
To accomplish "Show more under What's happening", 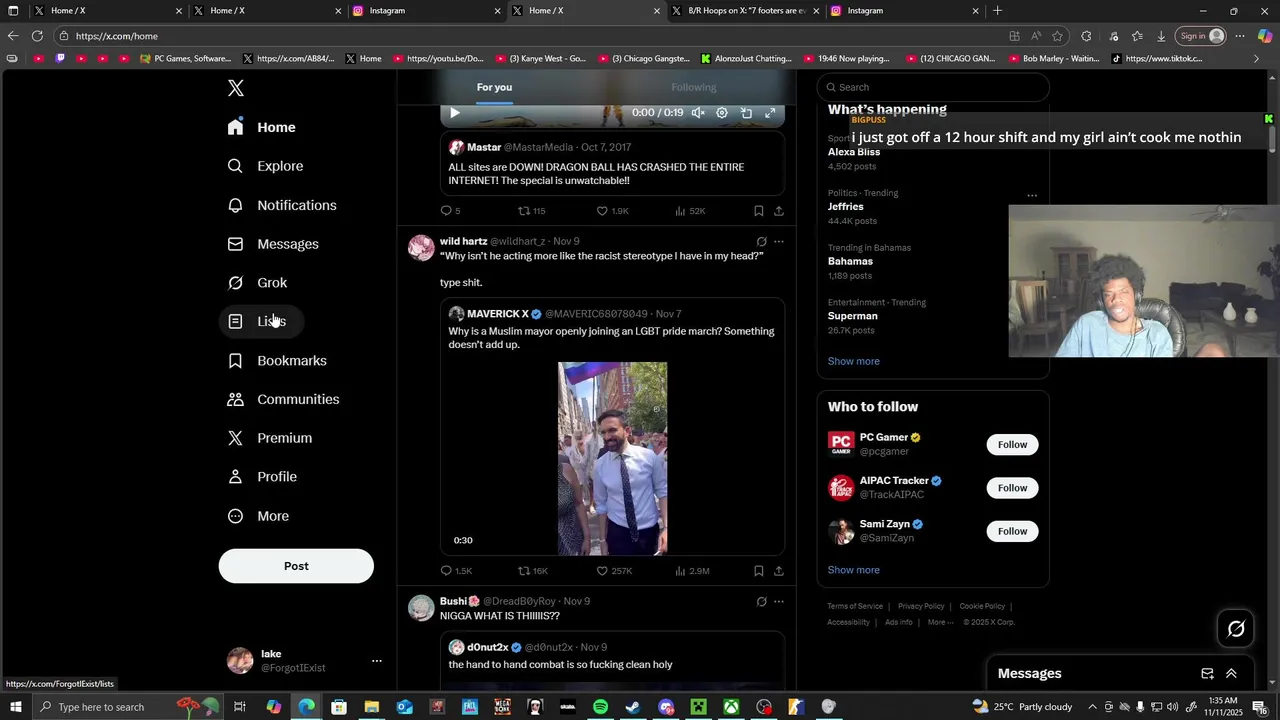I will click(x=853, y=361).
